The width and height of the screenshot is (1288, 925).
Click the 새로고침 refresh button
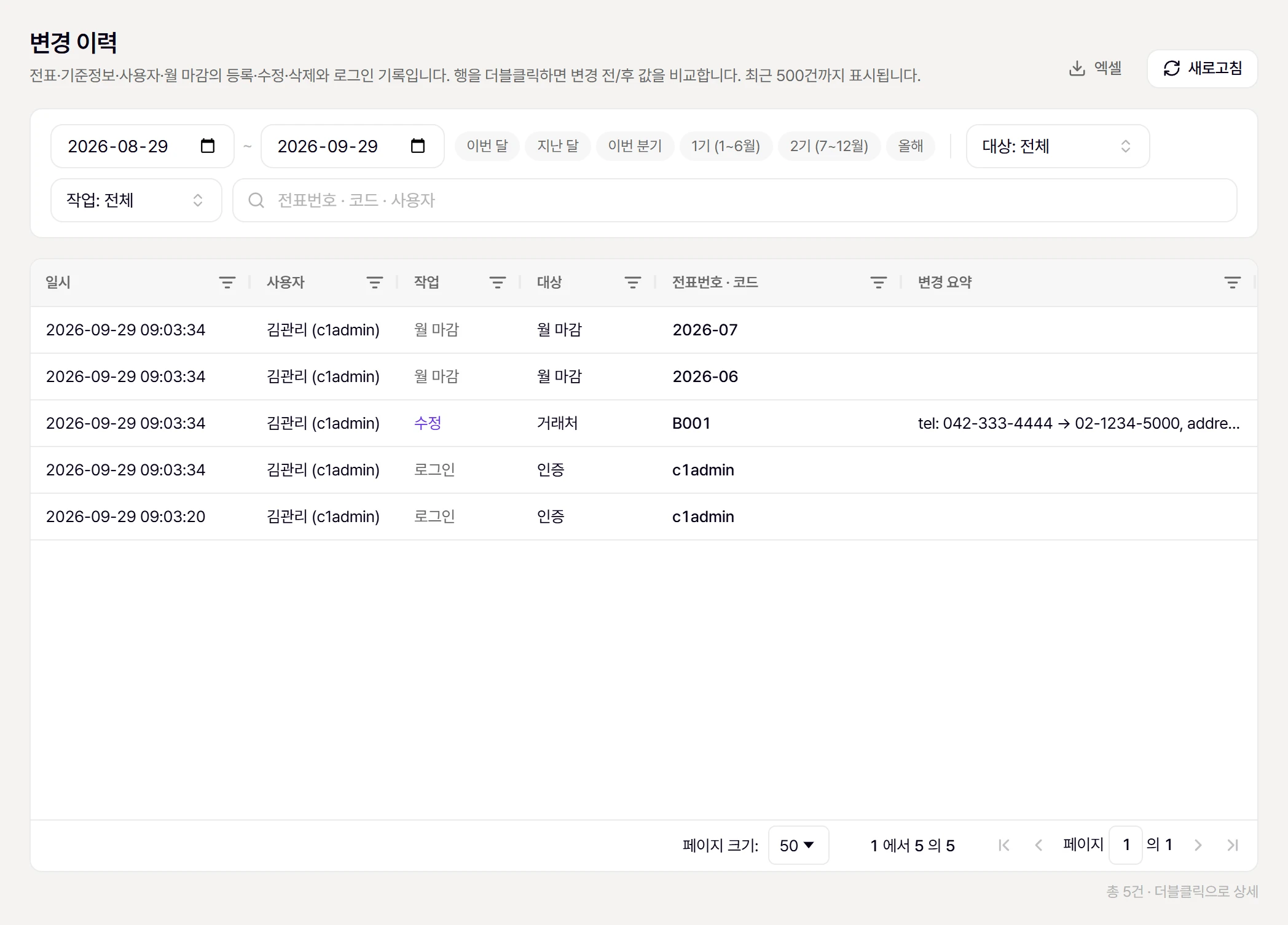click(1203, 68)
